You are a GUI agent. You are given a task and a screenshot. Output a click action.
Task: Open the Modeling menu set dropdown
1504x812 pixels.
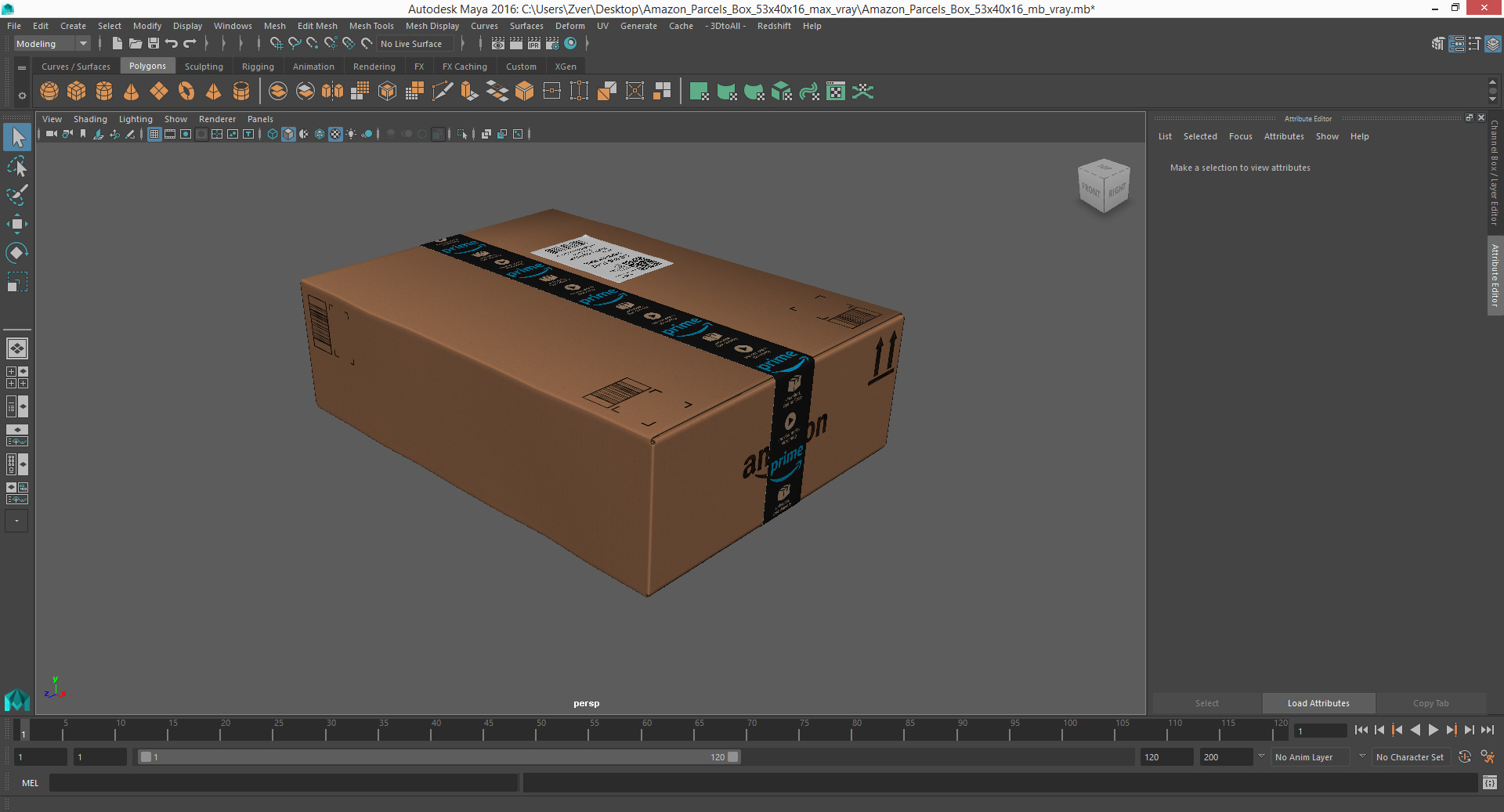(x=52, y=44)
